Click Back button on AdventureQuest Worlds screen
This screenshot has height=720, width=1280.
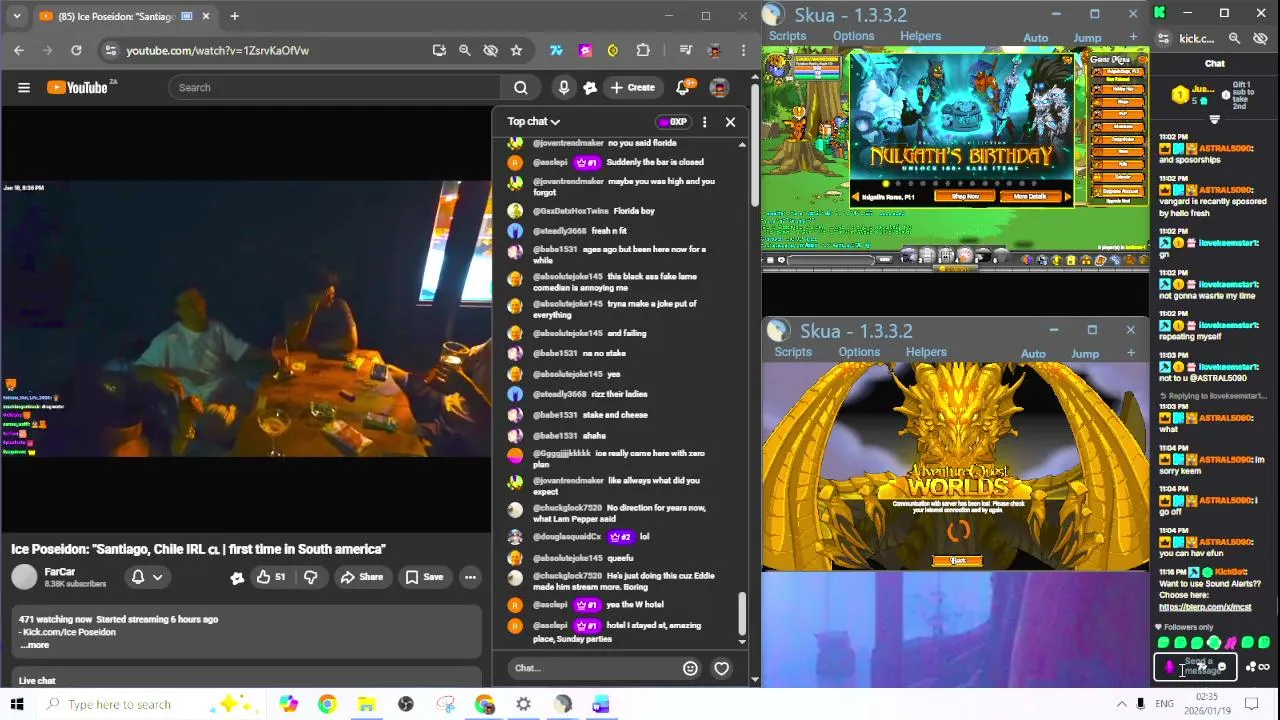tap(957, 561)
